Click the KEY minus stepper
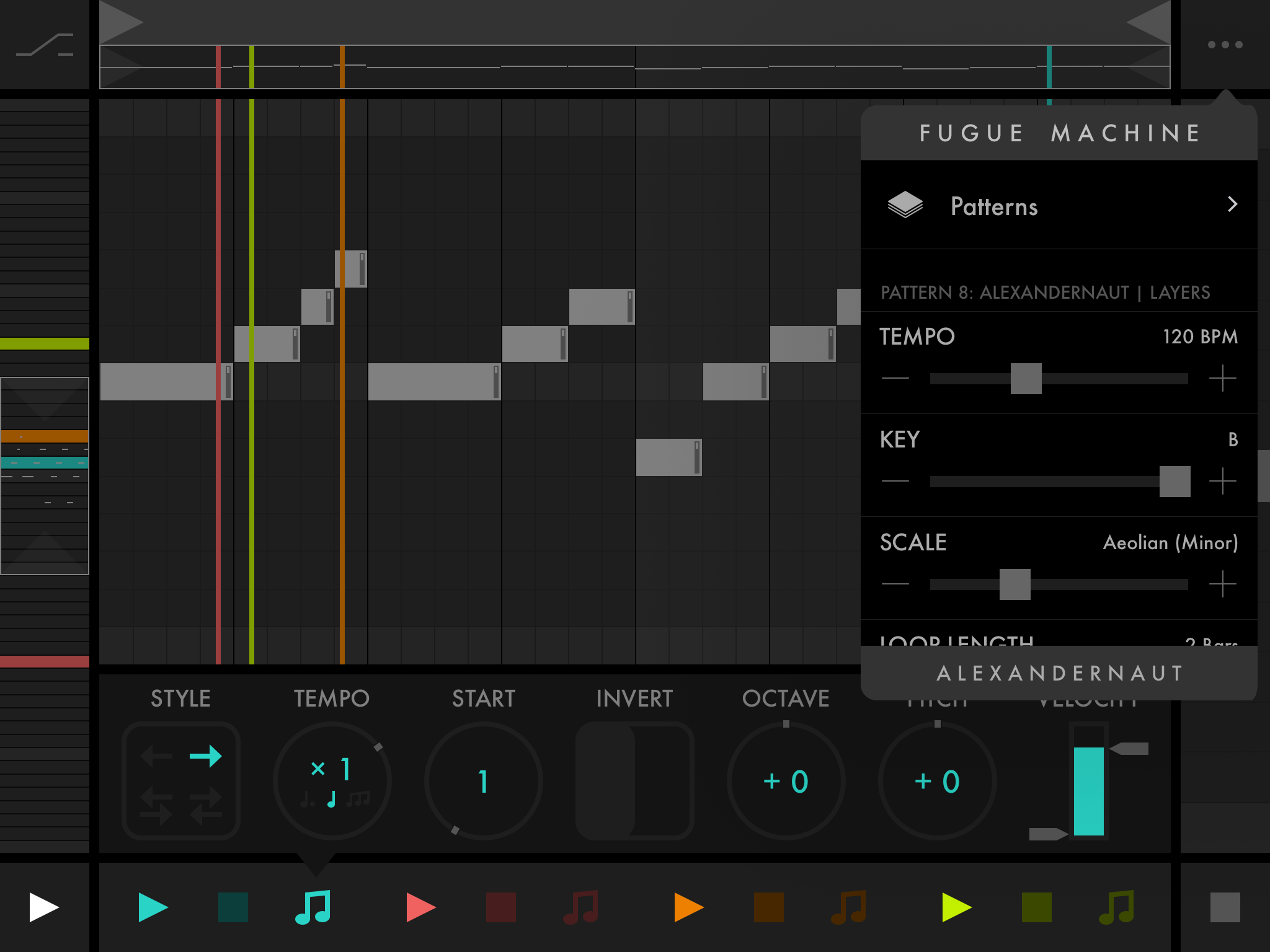Screen dimensions: 1270x952 [895, 481]
